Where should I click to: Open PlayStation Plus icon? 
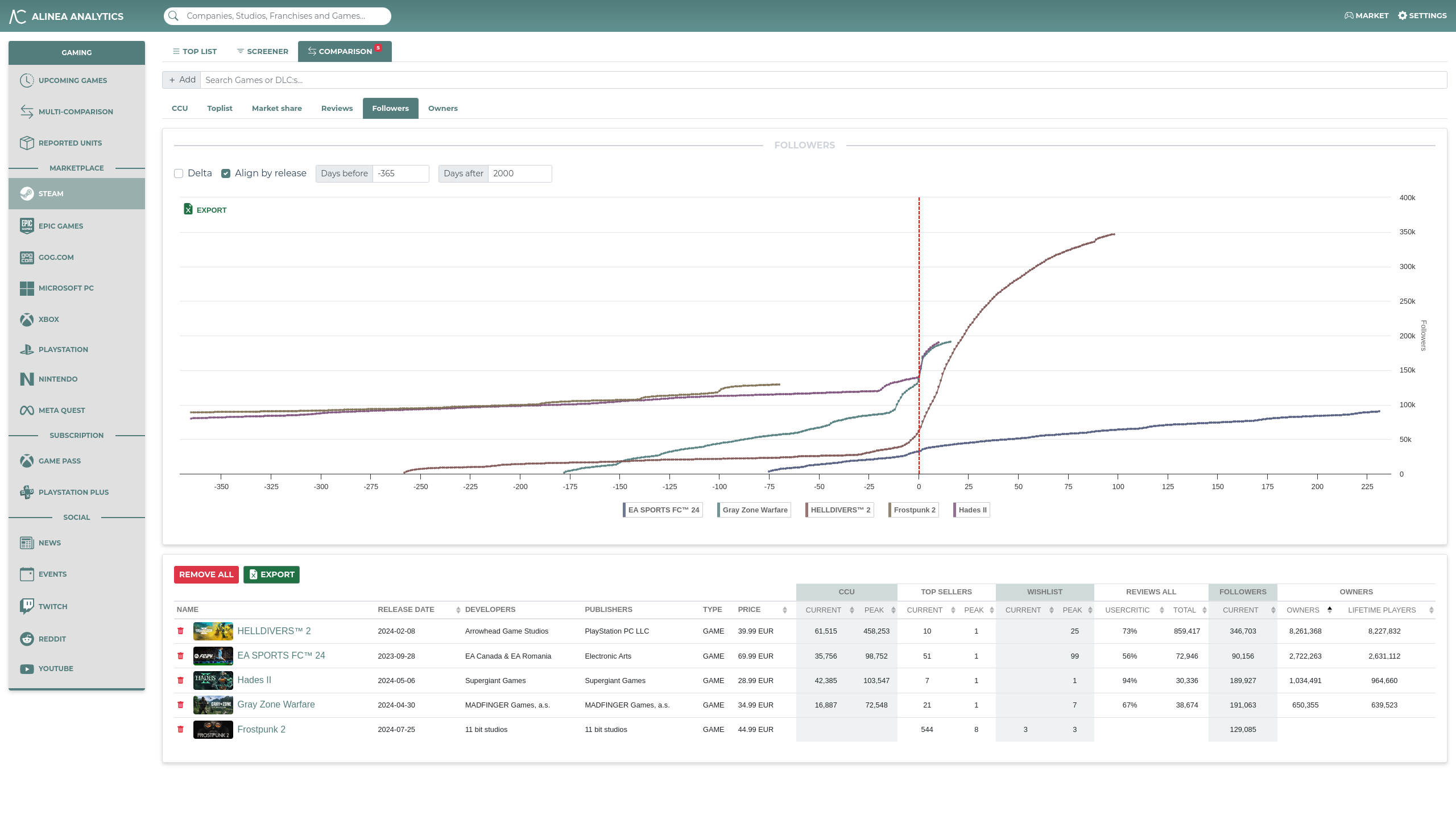27,492
